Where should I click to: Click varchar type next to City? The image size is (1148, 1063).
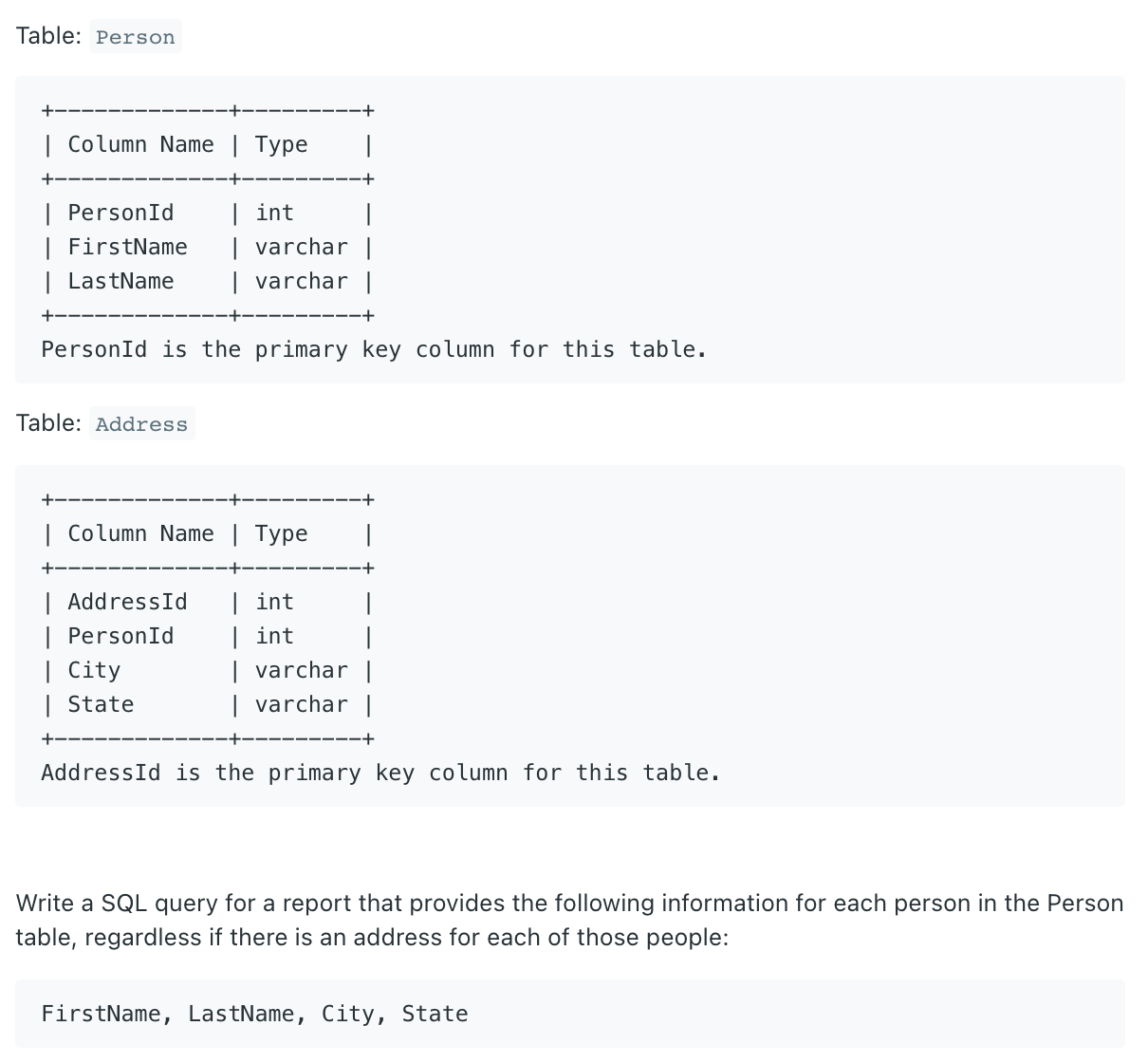301,671
